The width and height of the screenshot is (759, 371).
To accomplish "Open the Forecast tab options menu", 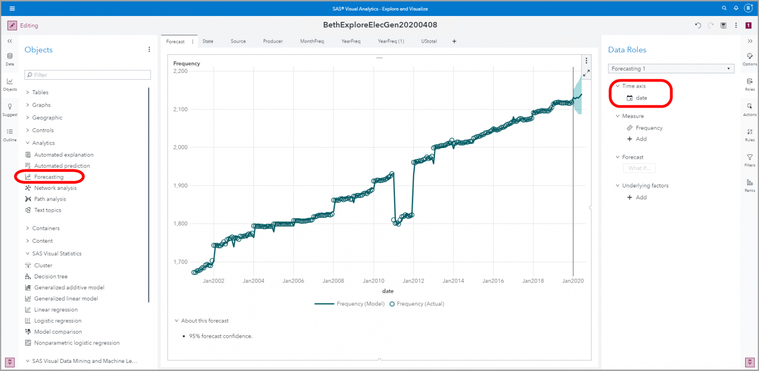I will (x=193, y=42).
